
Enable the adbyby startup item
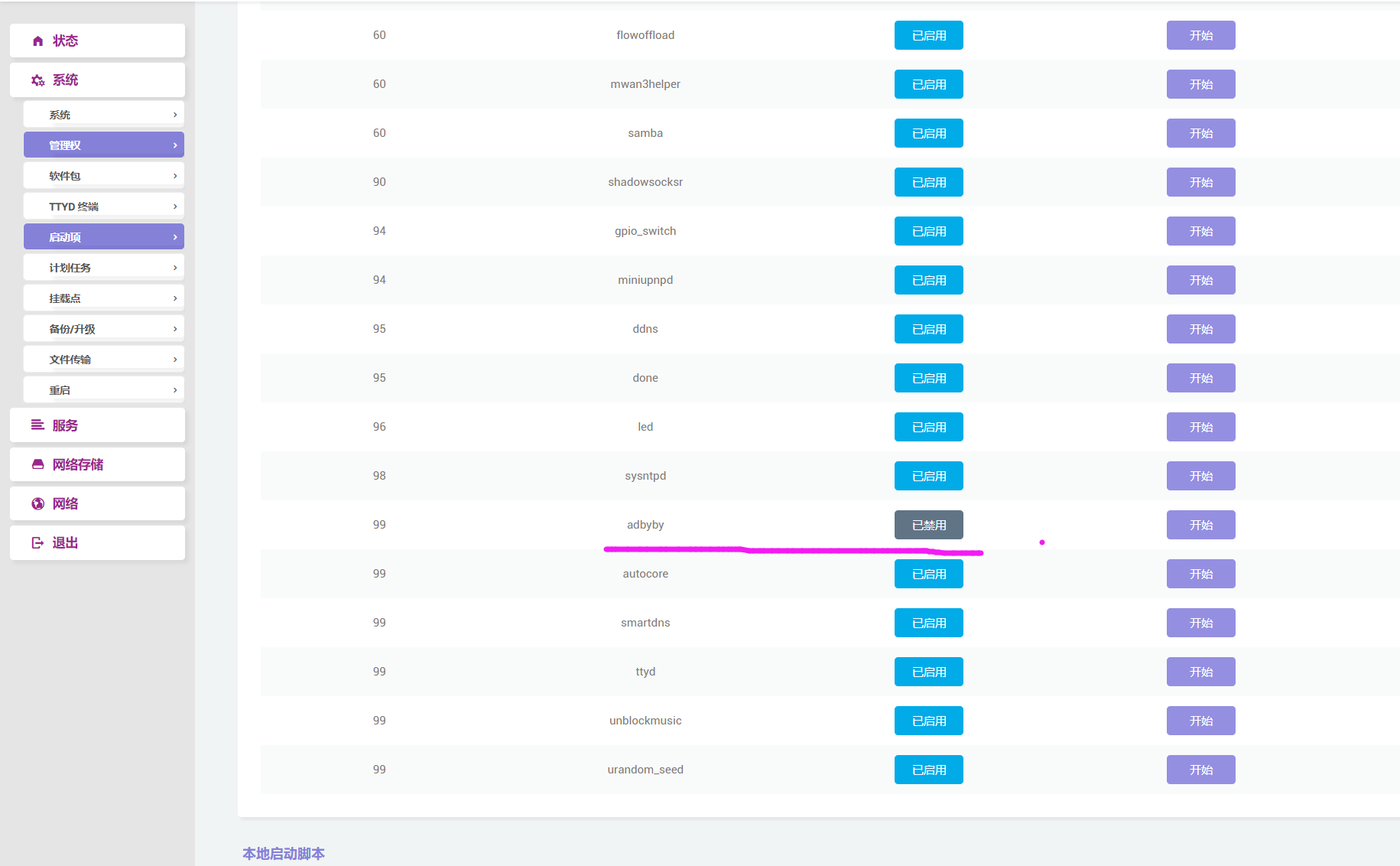tap(928, 525)
